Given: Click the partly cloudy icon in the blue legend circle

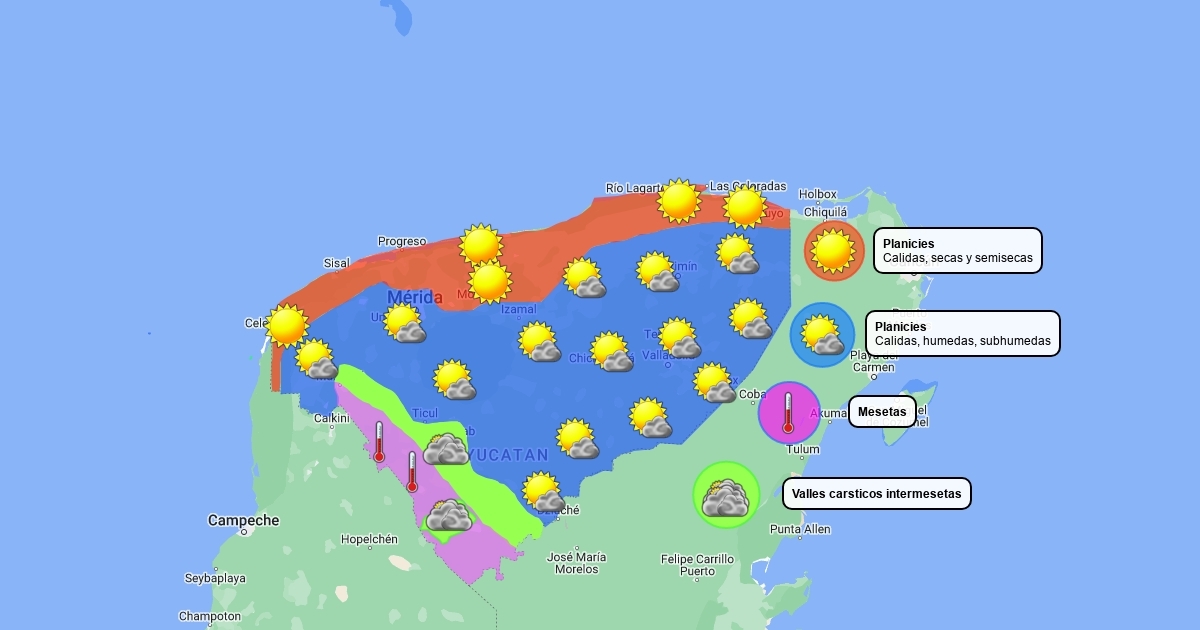Looking at the screenshot, I should pos(822,335).
